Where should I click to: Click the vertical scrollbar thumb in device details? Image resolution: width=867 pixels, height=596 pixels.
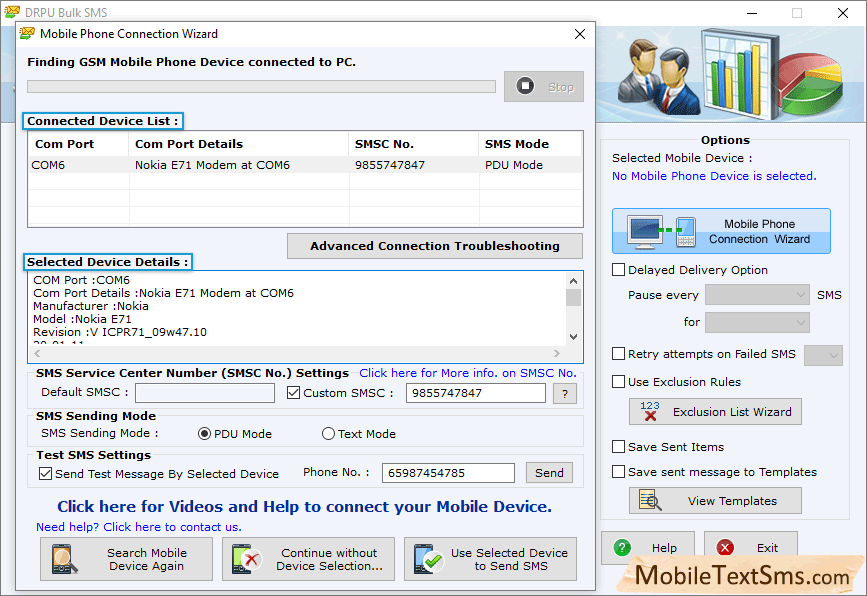[x=573, y=297]
